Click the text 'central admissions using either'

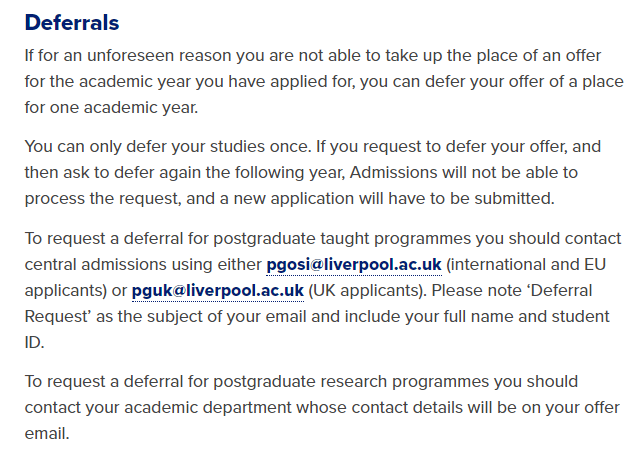point(143,265)
